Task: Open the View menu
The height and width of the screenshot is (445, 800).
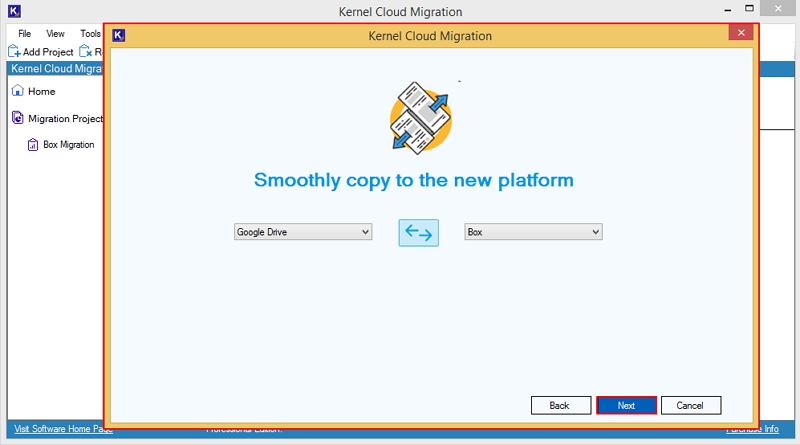Action: (55, 34)
